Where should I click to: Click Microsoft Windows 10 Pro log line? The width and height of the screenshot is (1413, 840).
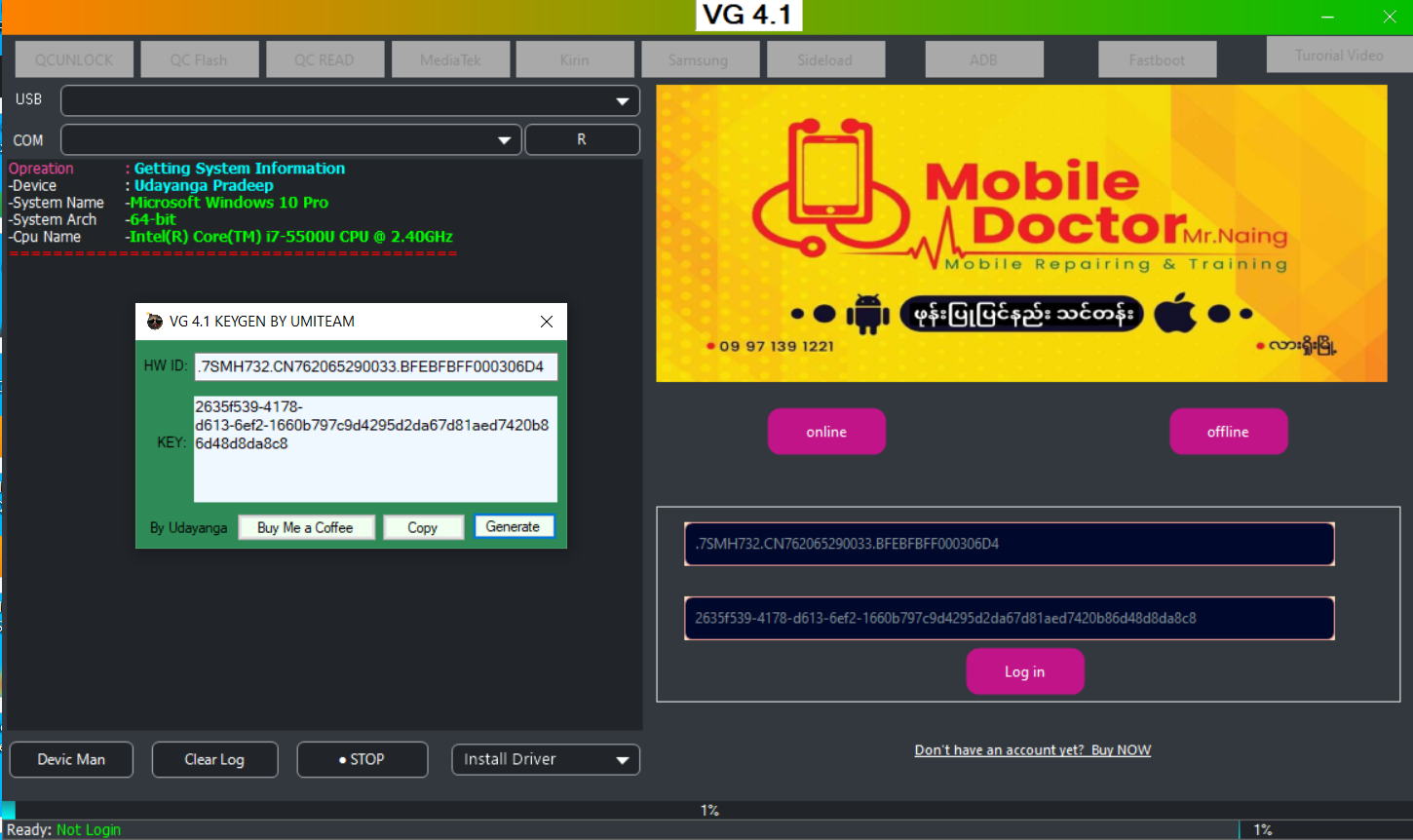coord(229,203)
